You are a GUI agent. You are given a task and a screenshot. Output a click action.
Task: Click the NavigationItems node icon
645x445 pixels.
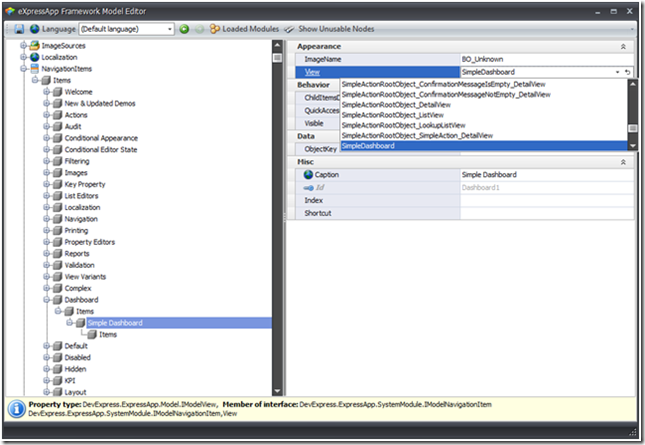[35, 69]
